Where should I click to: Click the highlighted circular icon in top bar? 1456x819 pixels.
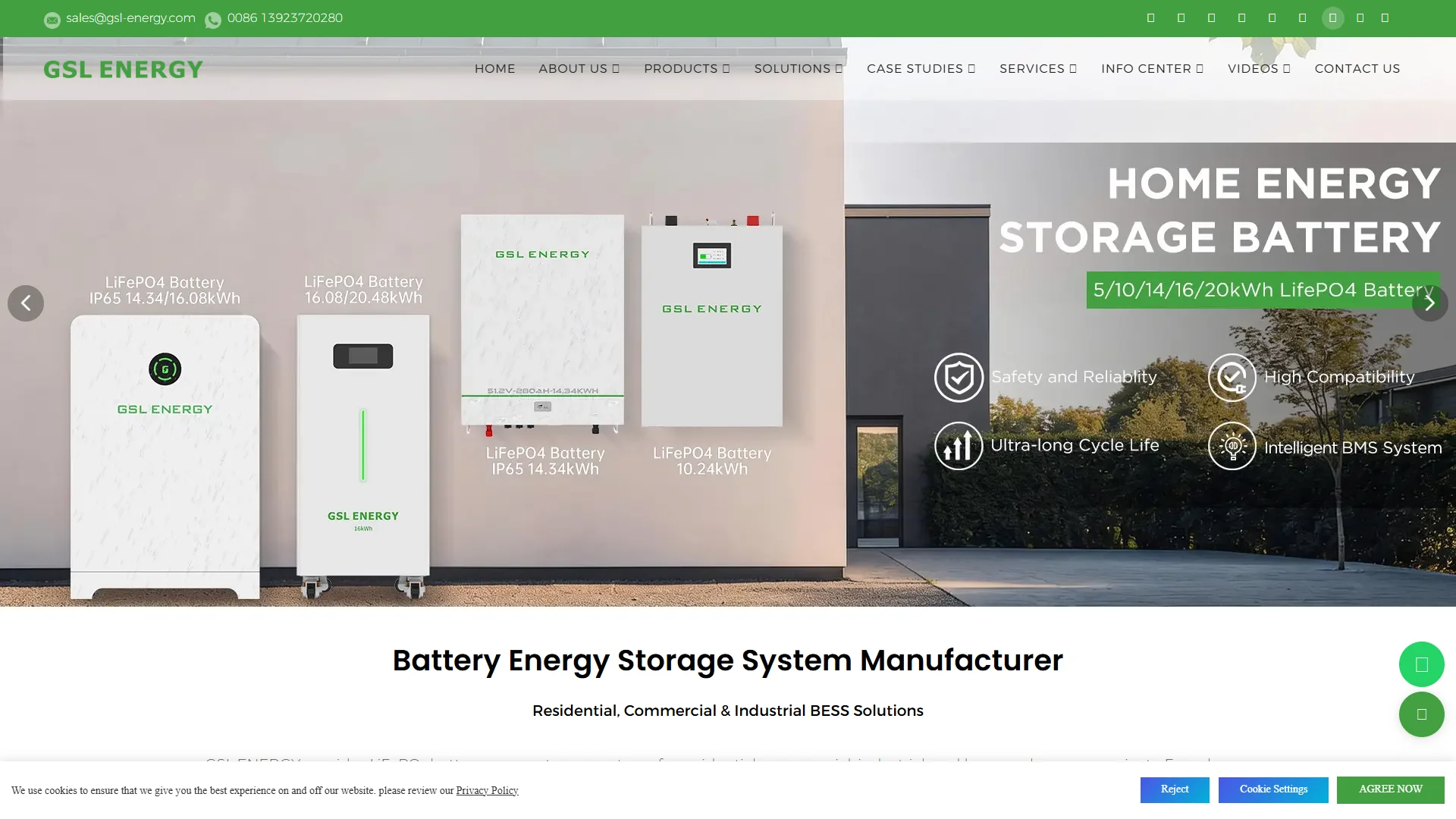coord(1332,17)
